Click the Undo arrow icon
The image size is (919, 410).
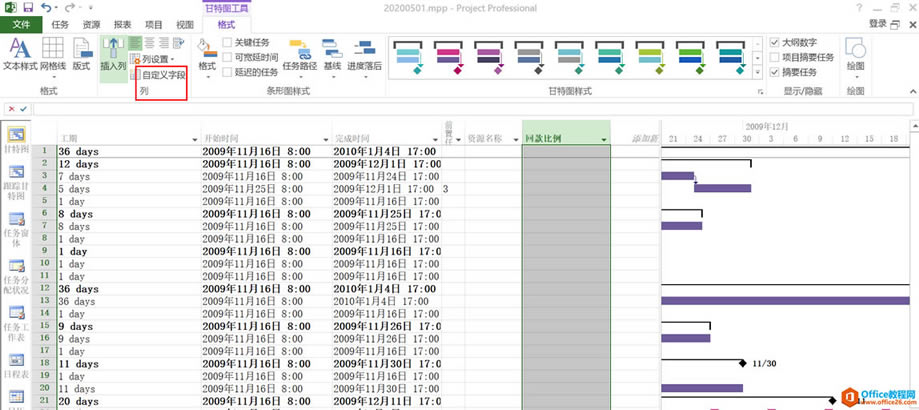pos(46,8)
